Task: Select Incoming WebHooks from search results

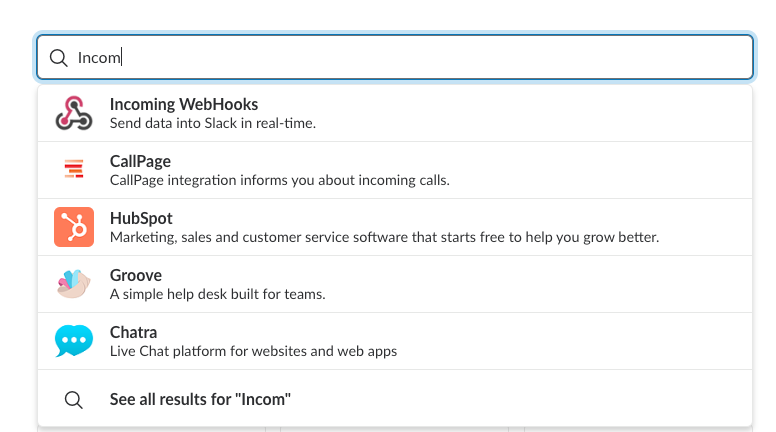Action: (x=184, y=105)
